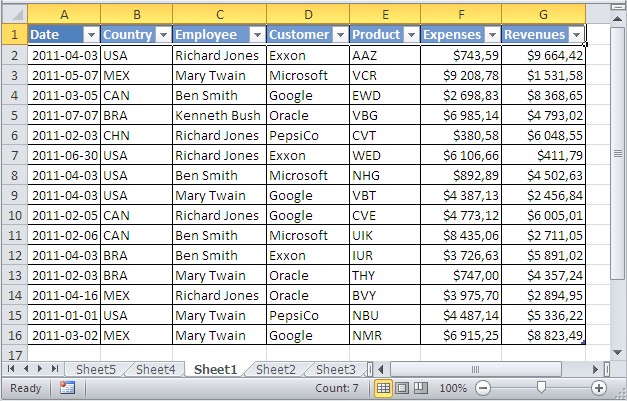The image size is (627, 401).
Task: Select column E header
Action: pyautogui.click(x=385, y=15)
